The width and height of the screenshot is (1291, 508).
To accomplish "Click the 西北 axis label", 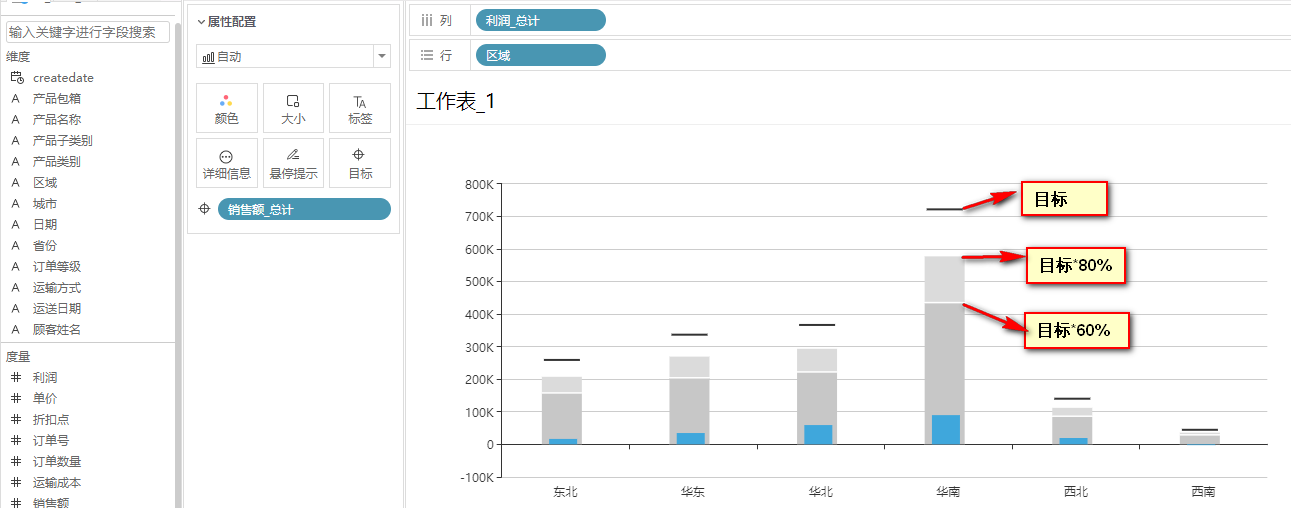I will point(1076,492).
